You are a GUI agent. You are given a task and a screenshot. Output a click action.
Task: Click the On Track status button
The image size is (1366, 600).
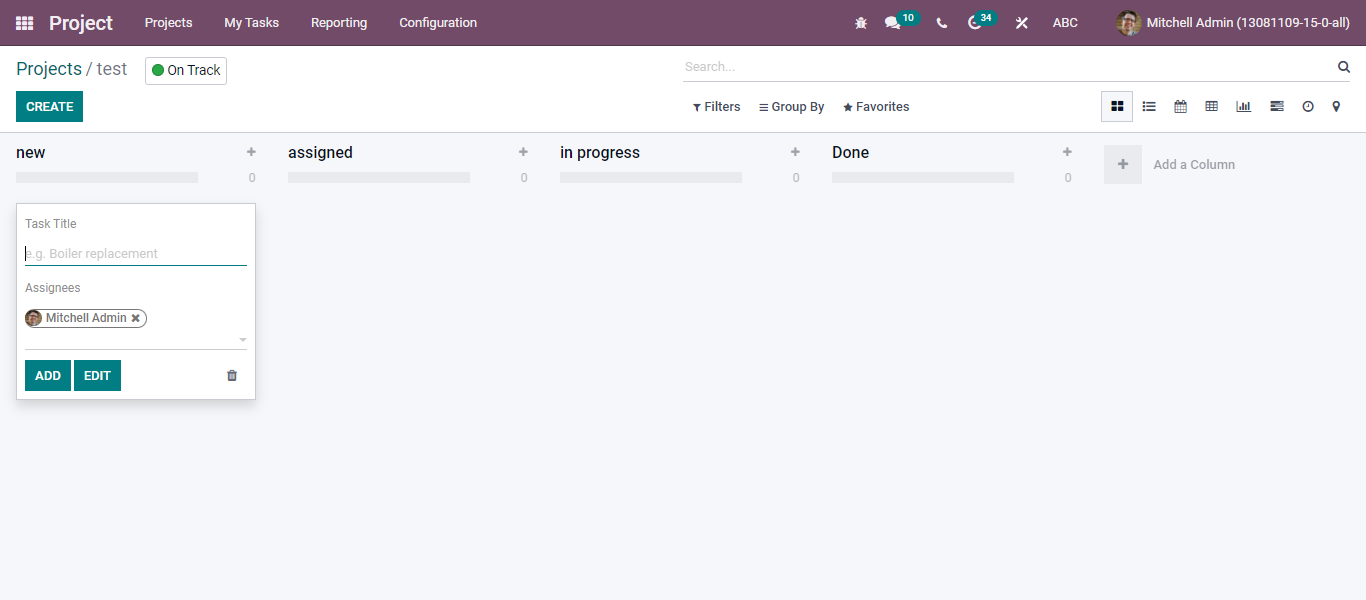pos(186,70)
